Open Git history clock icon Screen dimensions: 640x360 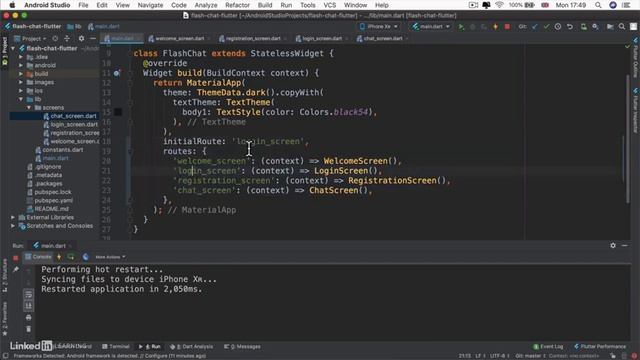558,27
